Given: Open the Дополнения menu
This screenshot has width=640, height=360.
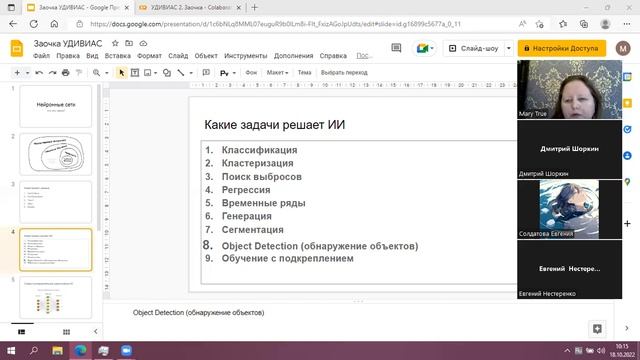Looking at the screenshot, I should click(x=293, y=56).
